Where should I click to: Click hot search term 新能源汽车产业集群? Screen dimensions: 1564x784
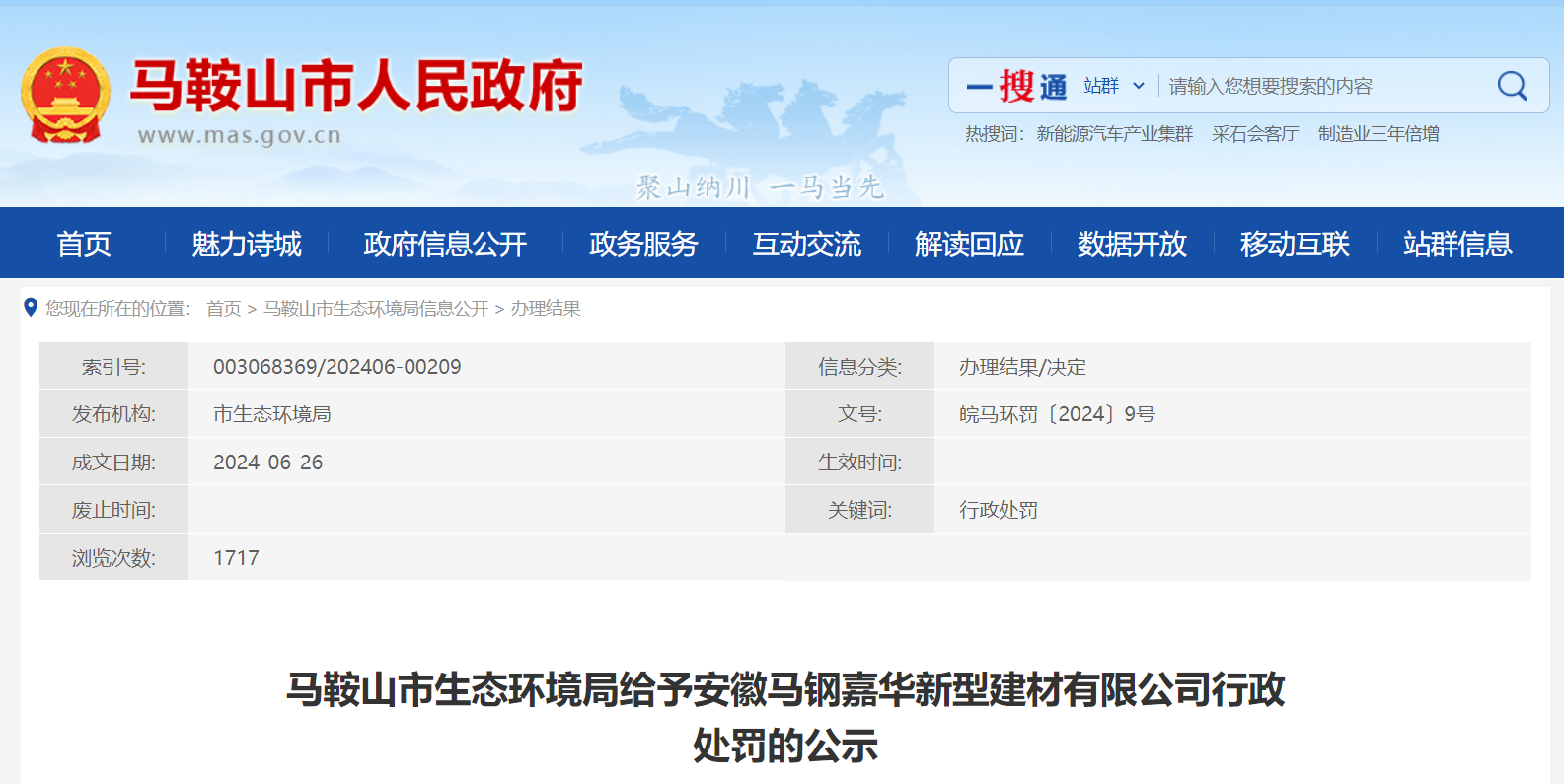tap(1114, 134)
